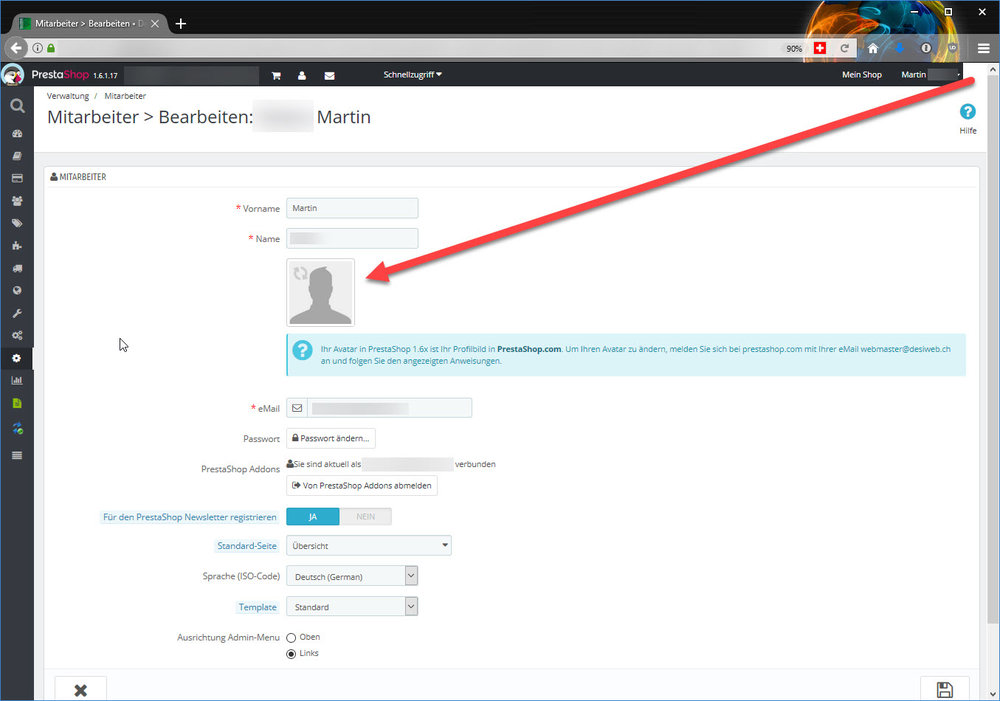1000x701 pixels.
Task: Click the shopping cart icon in header
Action: point(276,75)
